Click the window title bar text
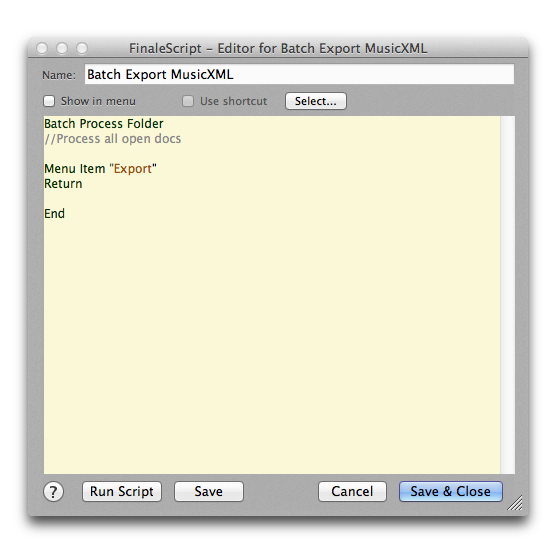 (278, 48)
